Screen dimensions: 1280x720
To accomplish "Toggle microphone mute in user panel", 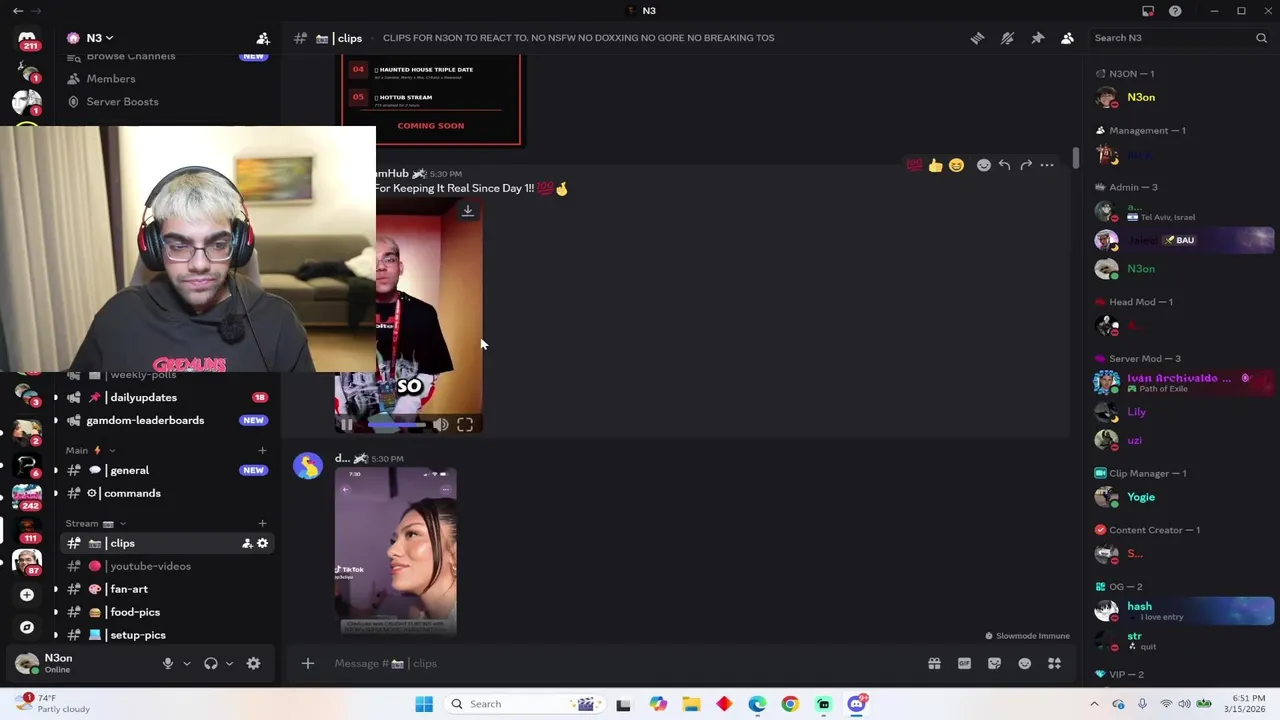I will 168,663.
